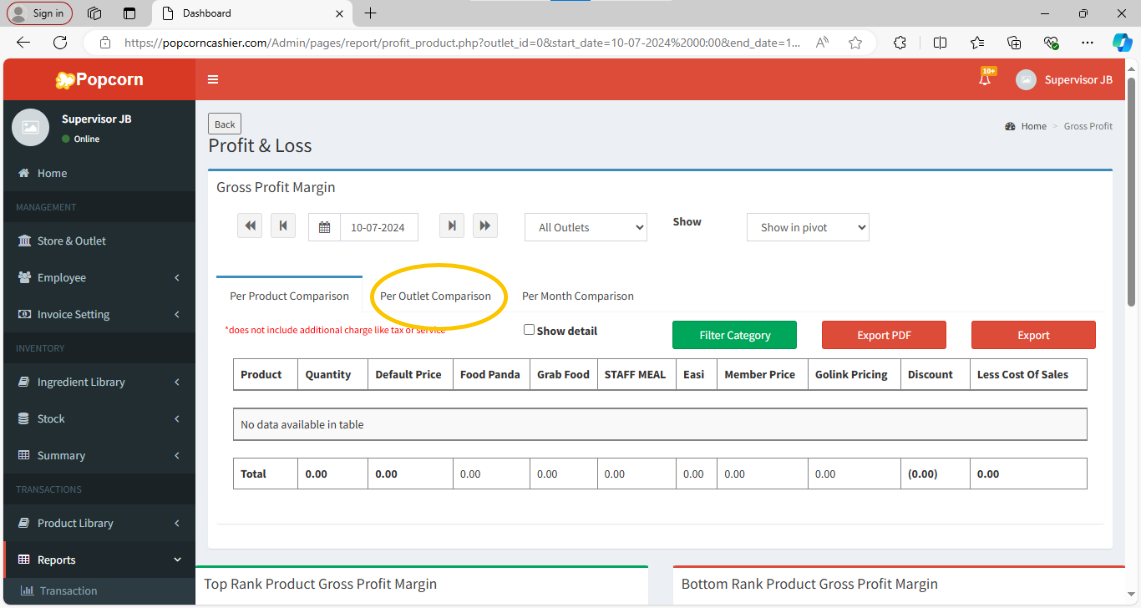This screenshot has height=608, width=1141.
Task: Click the Read aloud icon in the address bar
Action: coord(822,43)
